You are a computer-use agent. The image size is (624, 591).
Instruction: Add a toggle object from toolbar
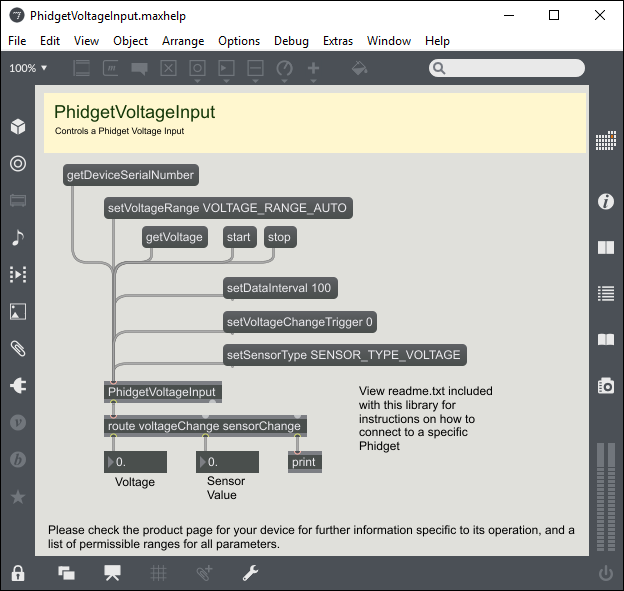pos(168,68)
